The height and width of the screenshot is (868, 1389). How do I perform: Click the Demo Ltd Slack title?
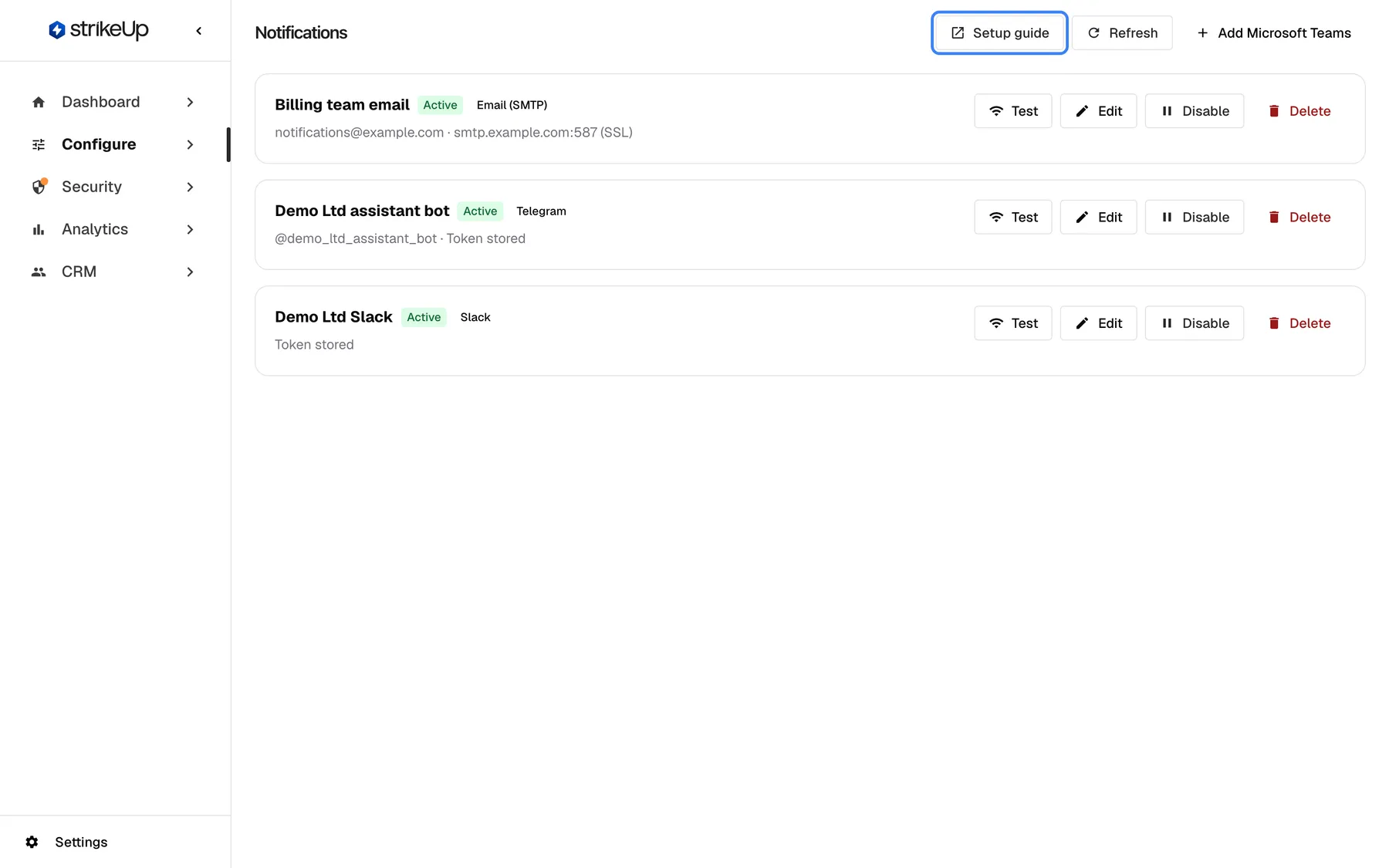click(333, 317)
